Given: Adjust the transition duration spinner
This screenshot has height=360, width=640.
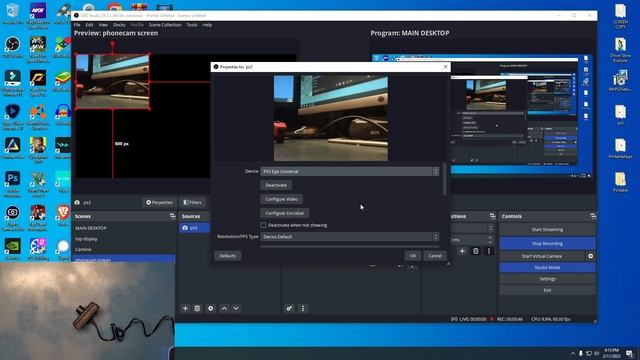Looking at the screenshot, I should click(x=491, y=240).
